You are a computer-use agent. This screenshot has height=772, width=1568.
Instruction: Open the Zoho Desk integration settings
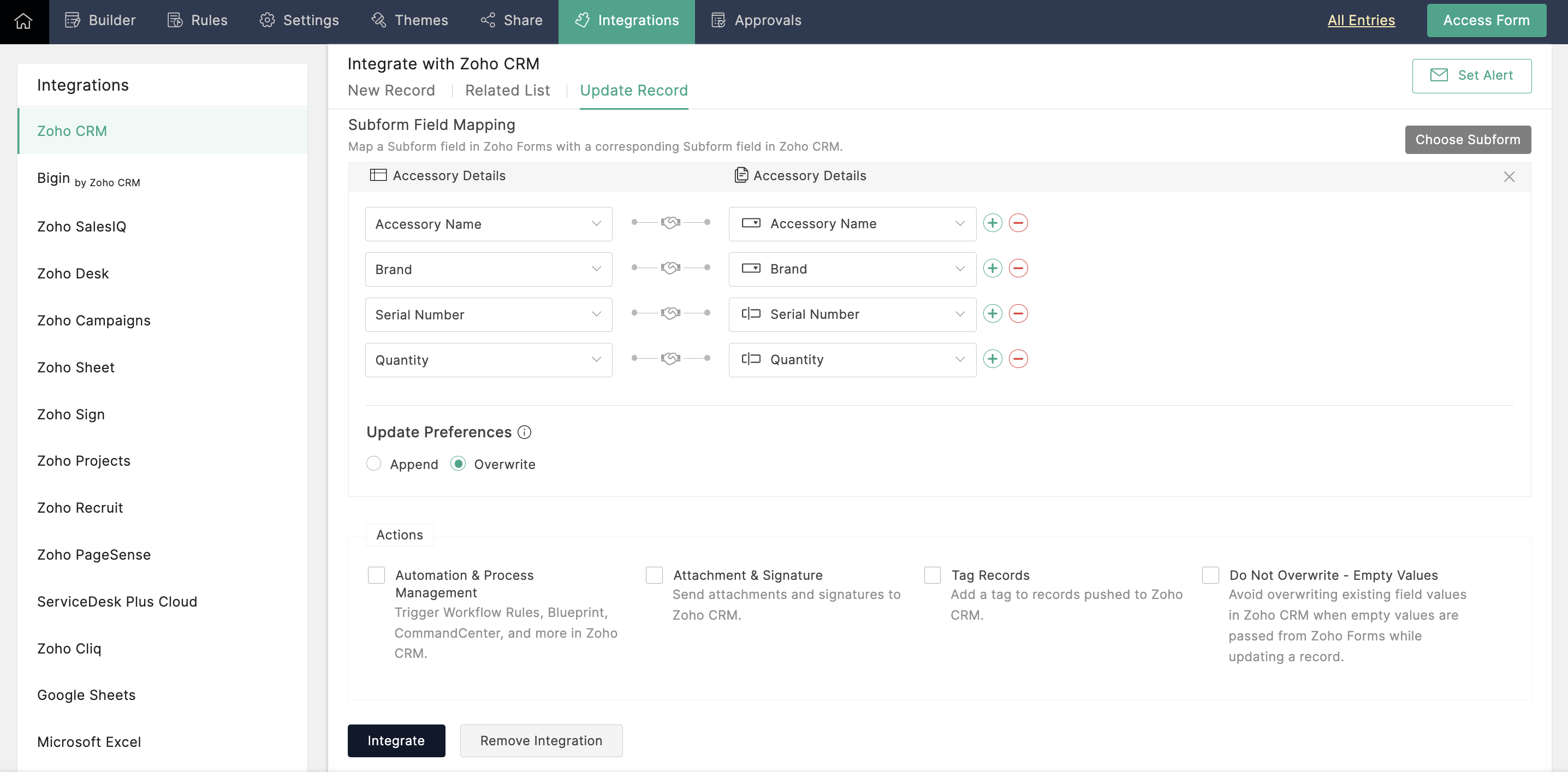(74, 272)
